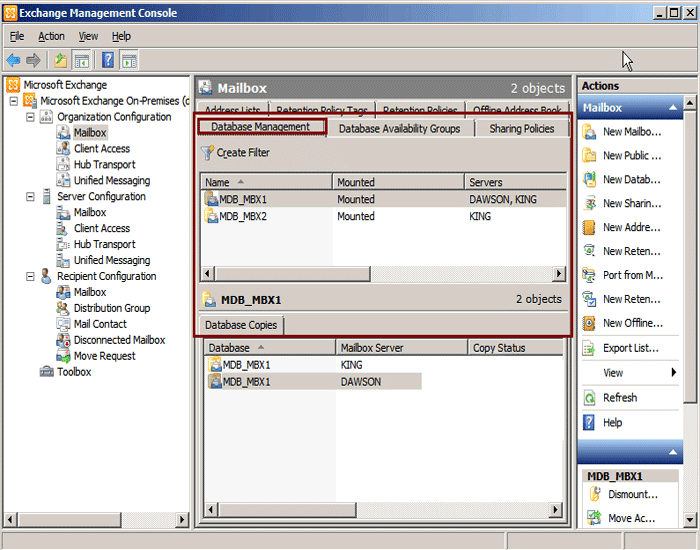Collapse the MDB_MBX1 actions section header
700x550 pixels.
(673, 452)
